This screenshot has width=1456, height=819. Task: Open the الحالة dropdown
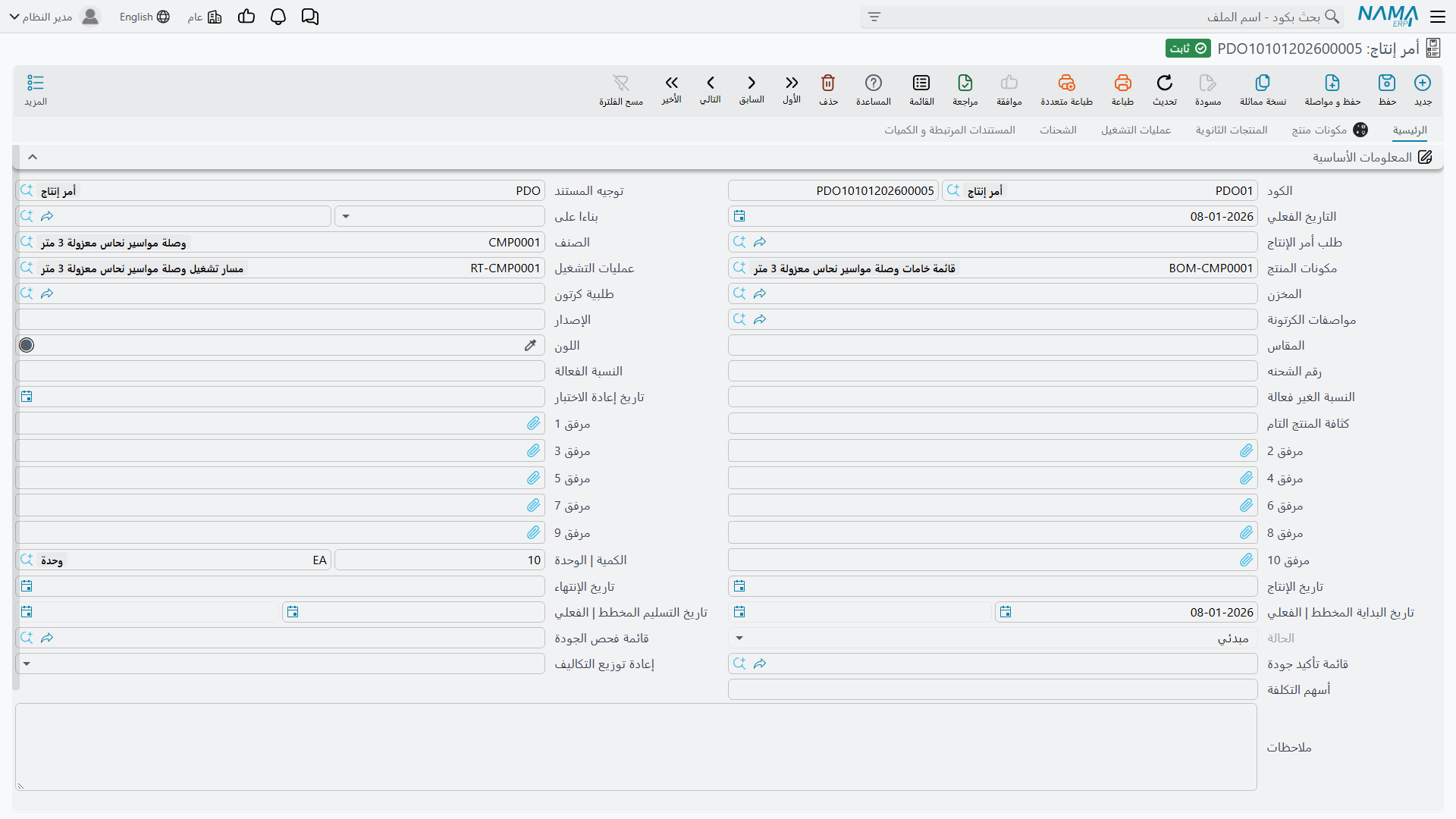tap(739, 639)
